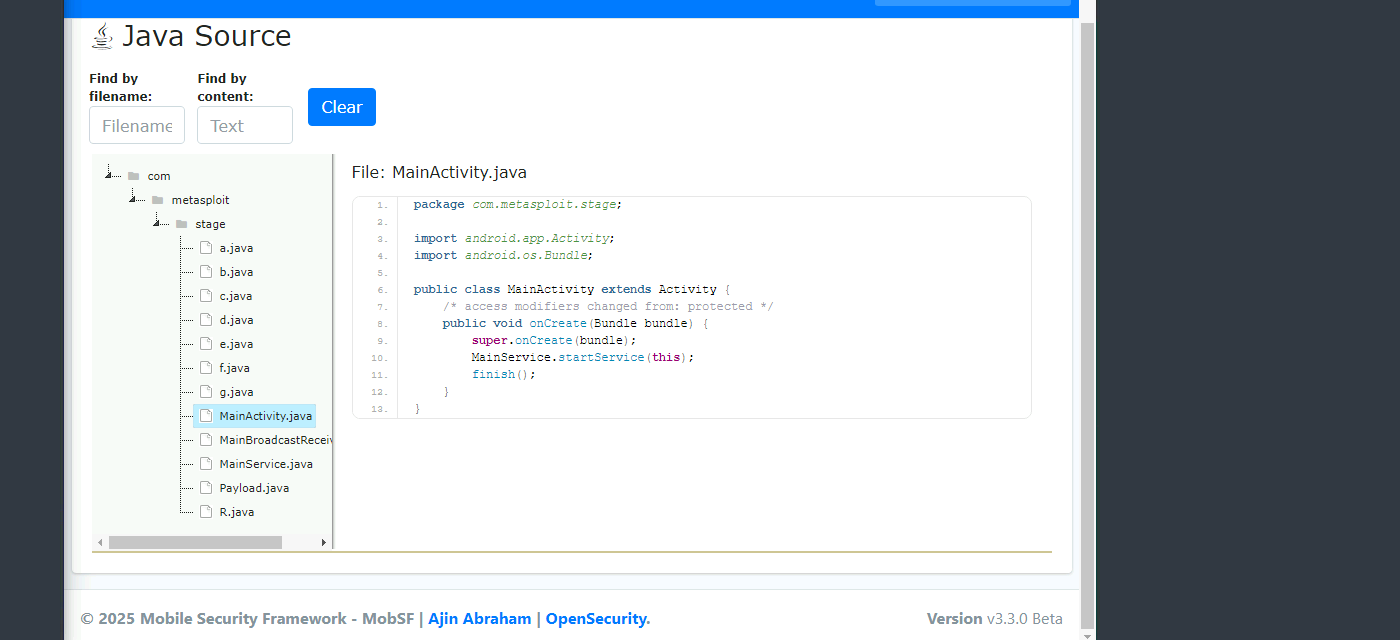Click the page vertical scrollbar thumb
This screenshot has width=1400, height=640.
(x=1088, y=326)
